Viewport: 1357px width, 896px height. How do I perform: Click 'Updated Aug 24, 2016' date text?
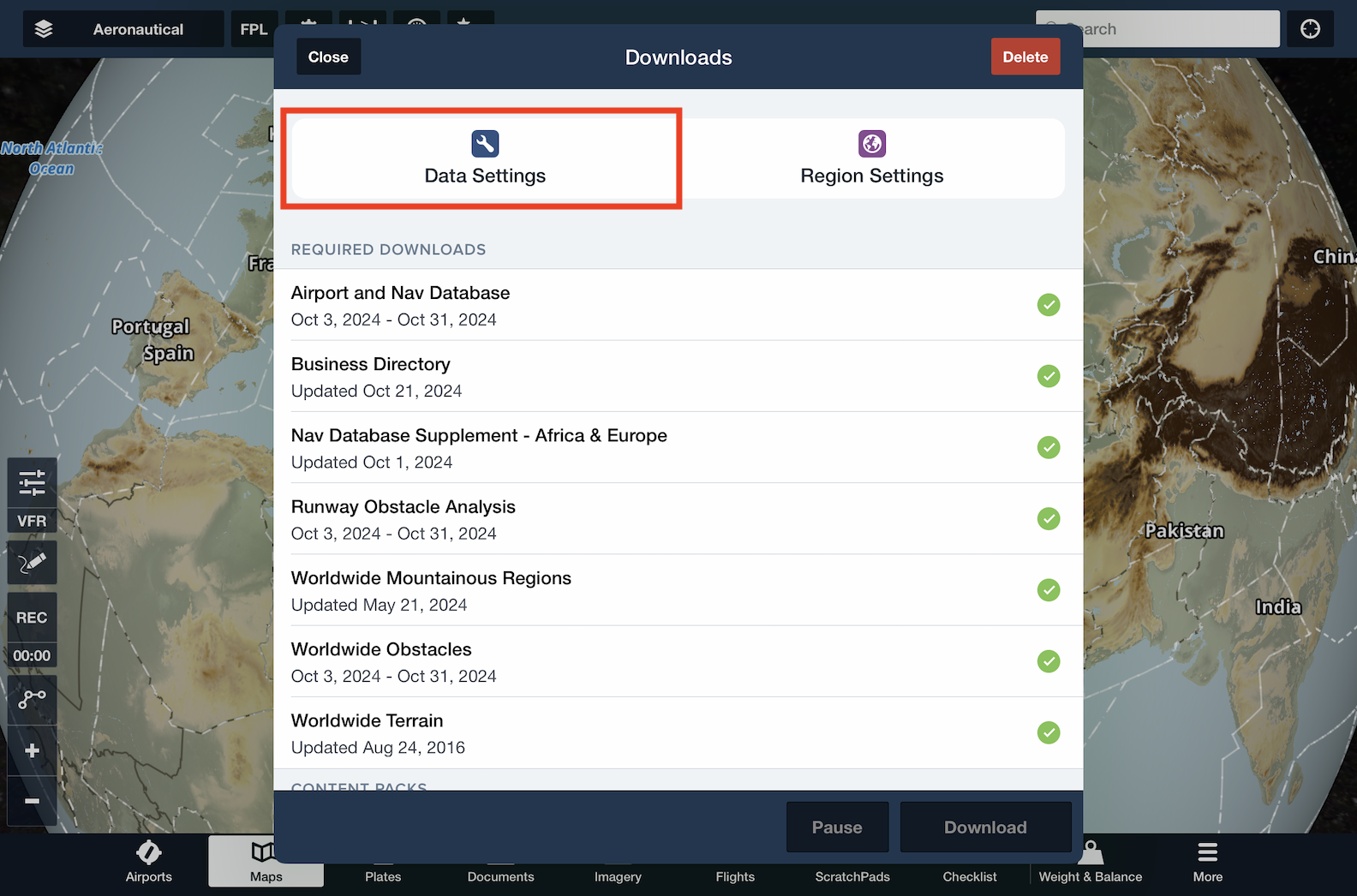(378, 748)
